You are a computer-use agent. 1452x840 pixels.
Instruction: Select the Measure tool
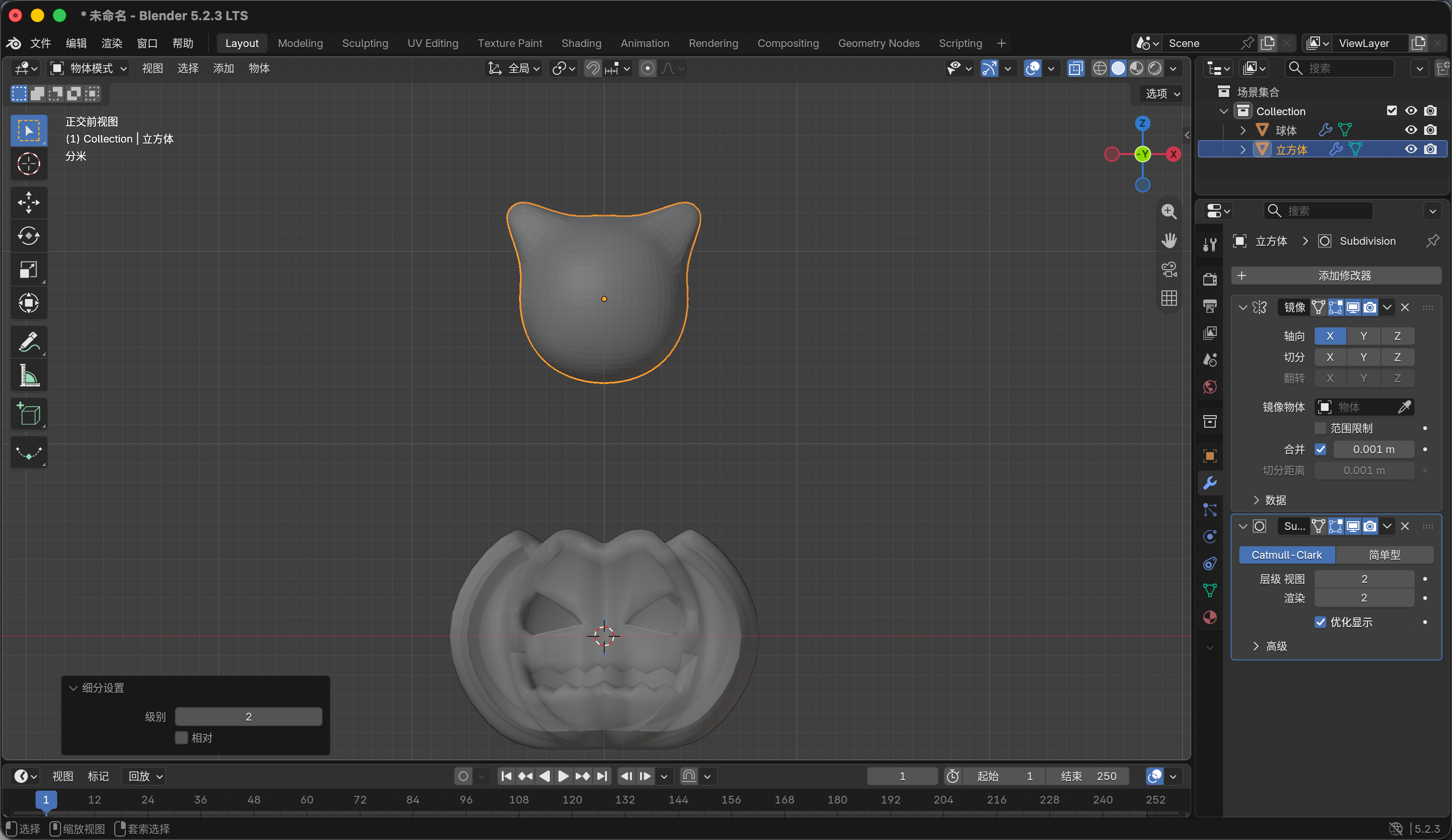pos(29,376)
